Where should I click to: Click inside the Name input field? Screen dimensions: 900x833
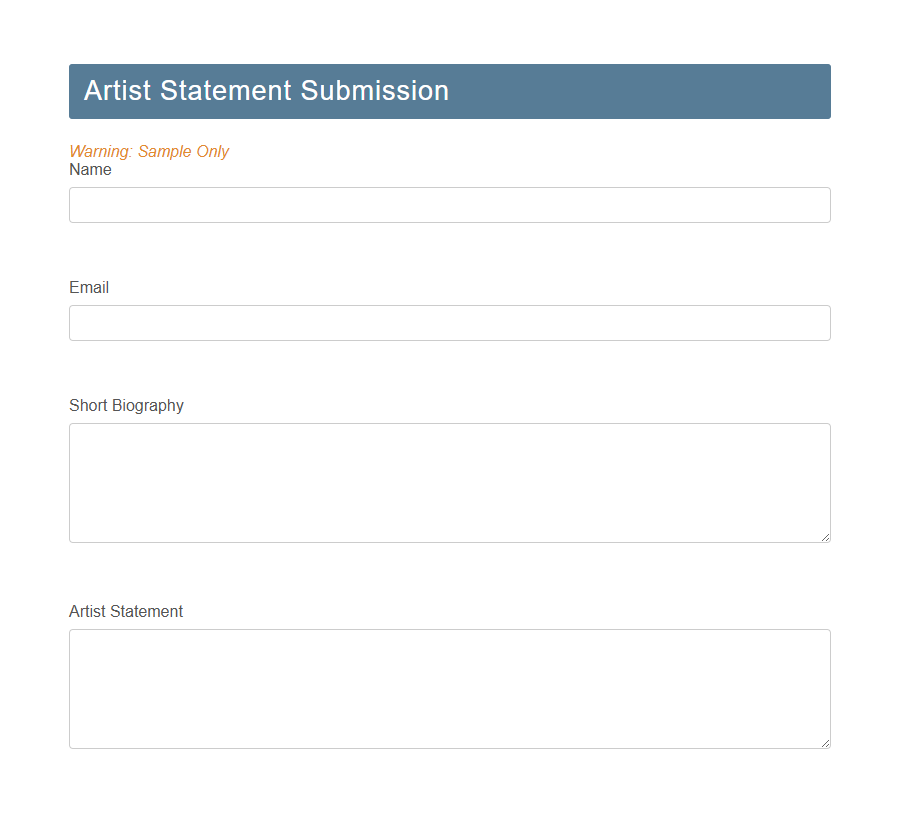(x=449, y=204)
